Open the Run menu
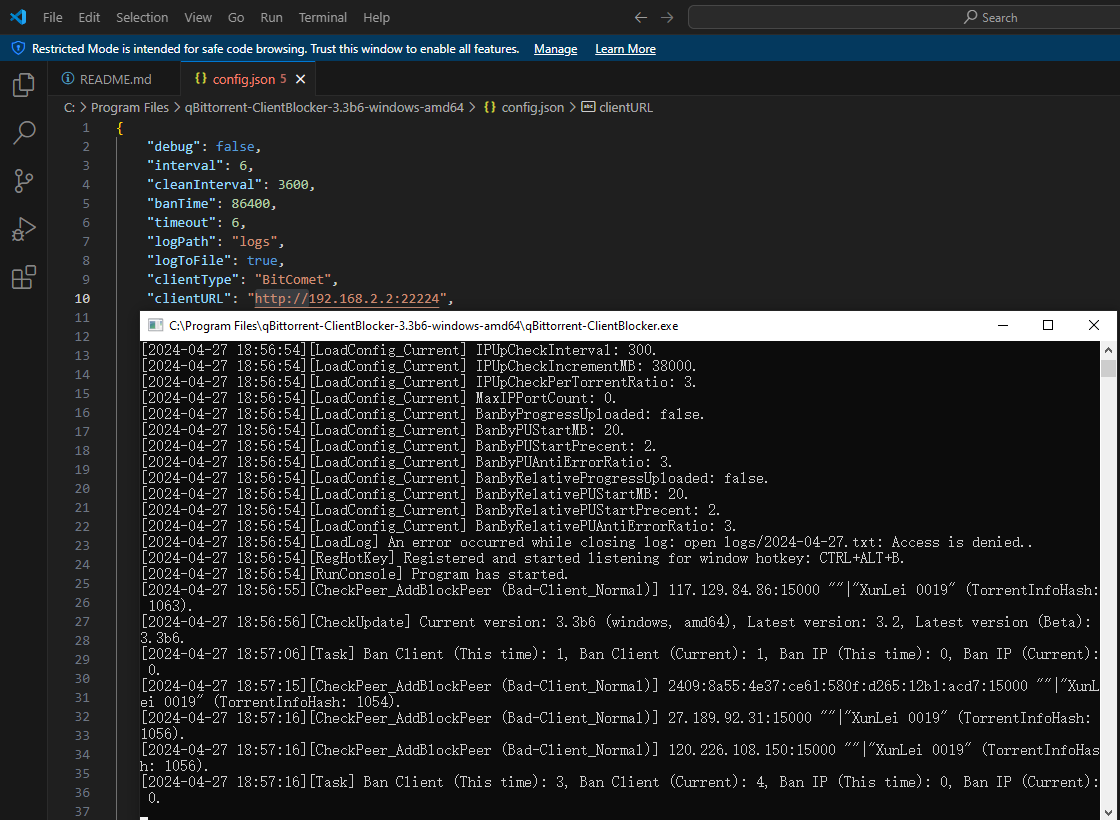The height and width of the screenshot is (820, 1120). click(x=271, y=17)
